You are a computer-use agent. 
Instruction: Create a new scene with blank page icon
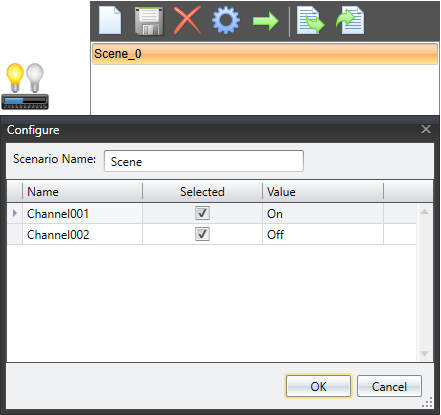click(x=110, y=21)
